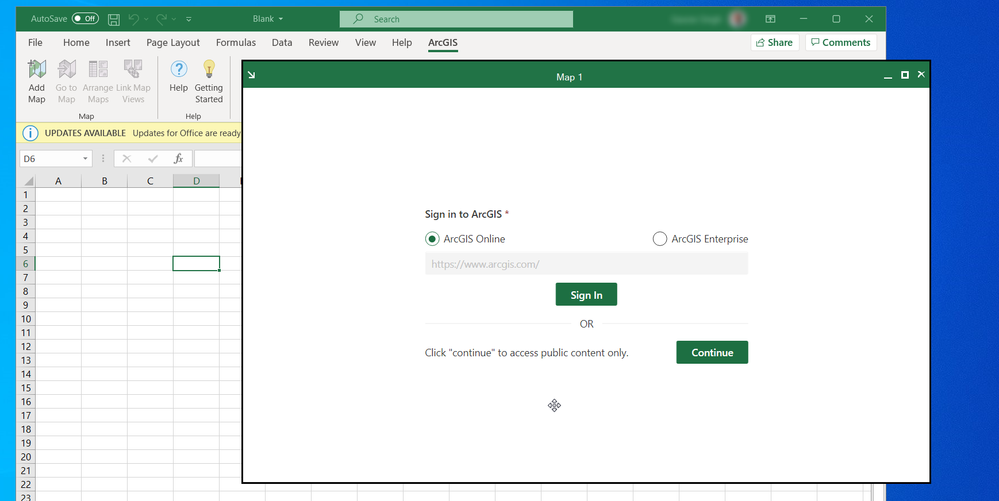The image size is (999, 501).
Task: Click the Select All corner triangle
Action: pos(27,181)
